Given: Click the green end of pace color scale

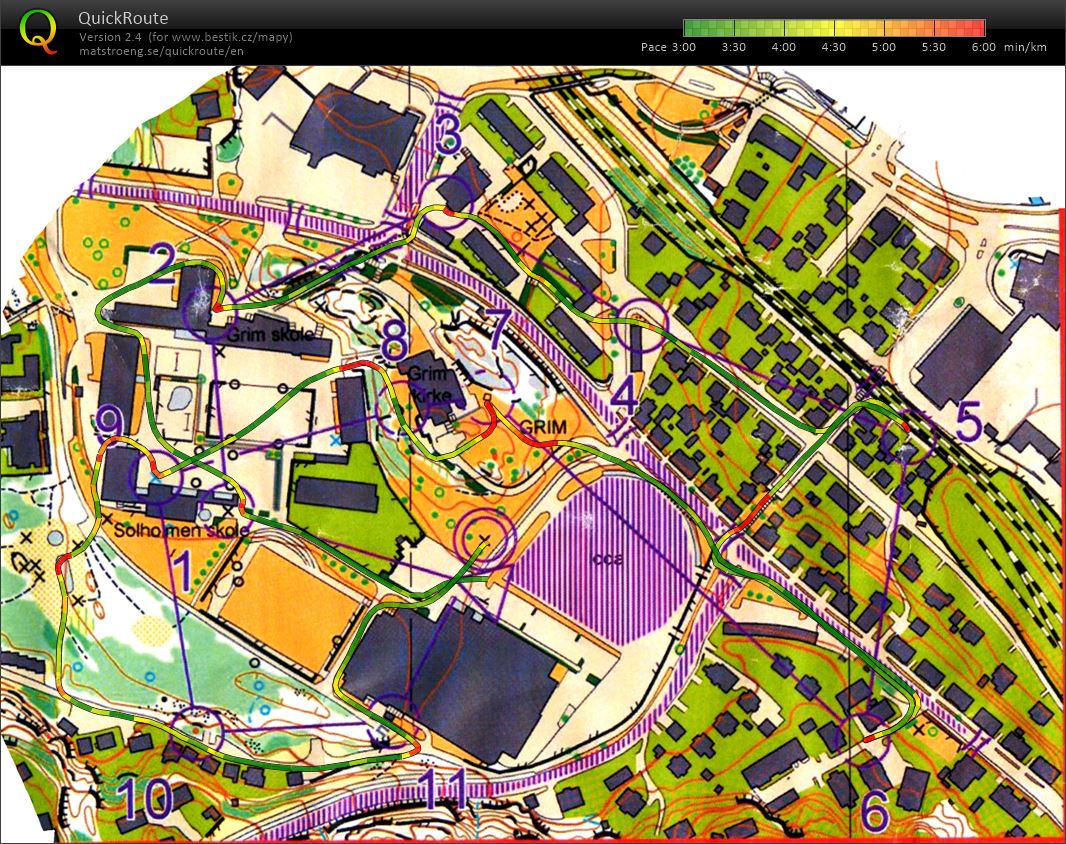Looking at the screenshot, I should click(693, 28).
